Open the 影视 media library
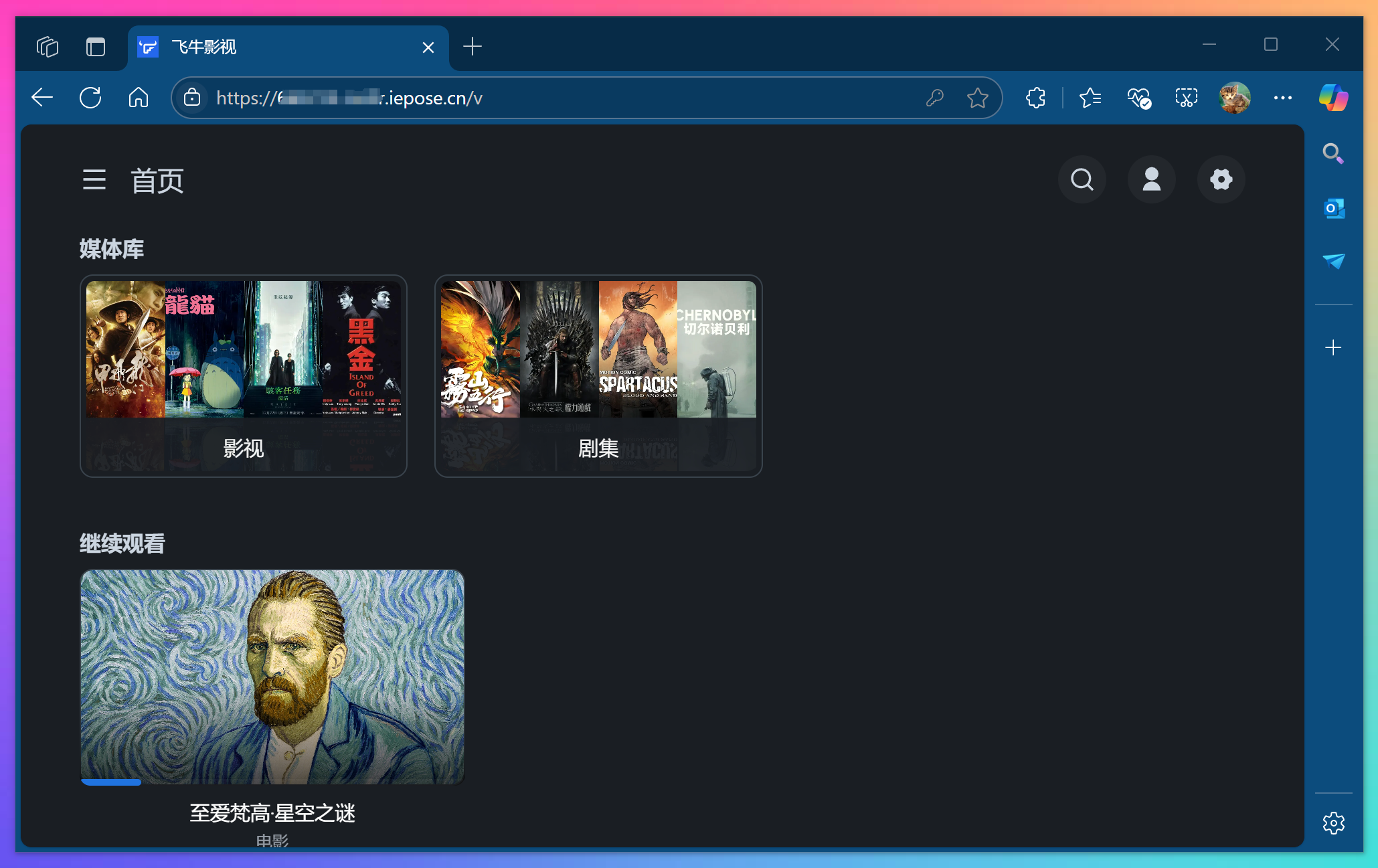 244,375
